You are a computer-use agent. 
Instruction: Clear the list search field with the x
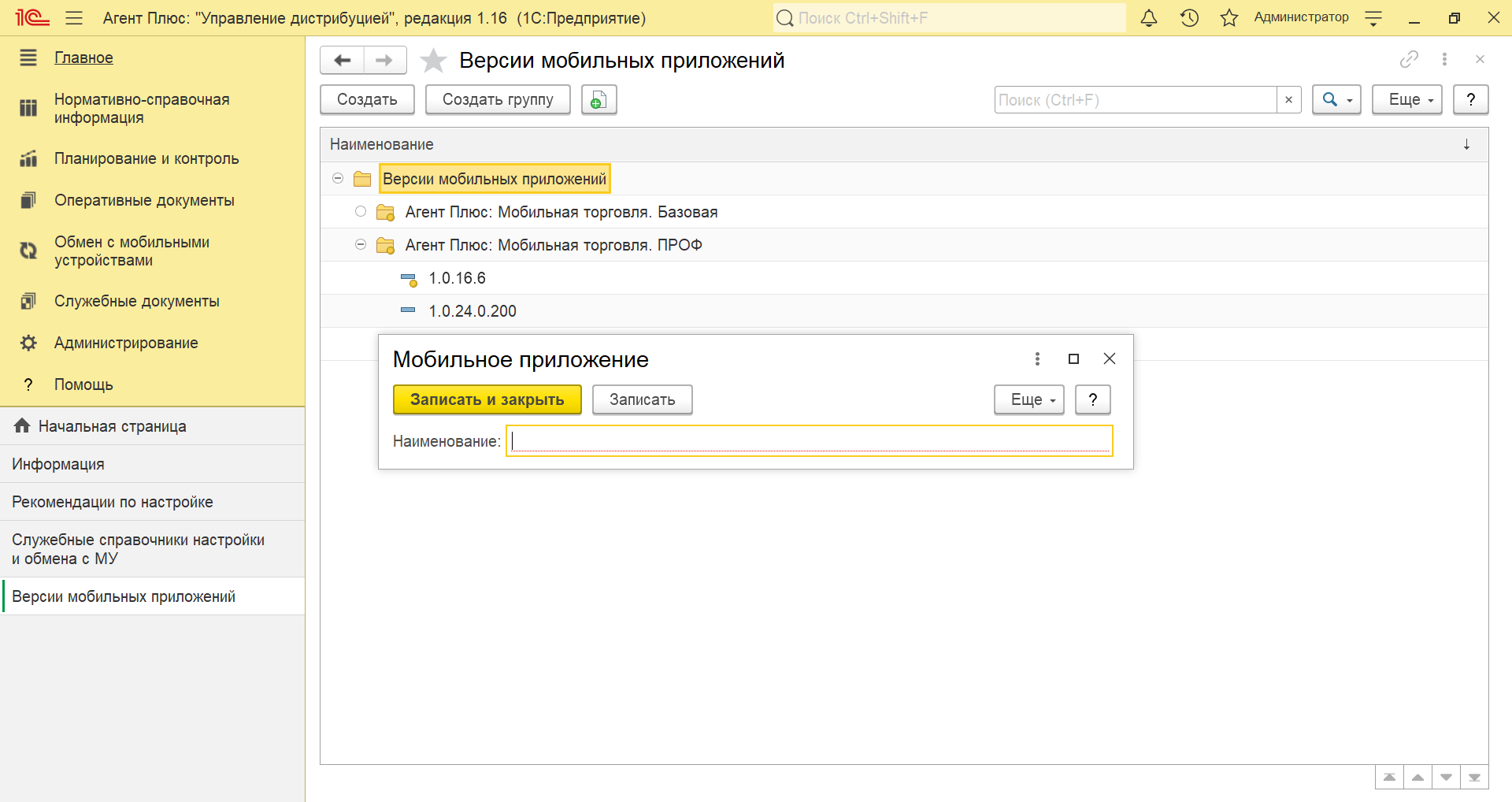pos(1288,100)
